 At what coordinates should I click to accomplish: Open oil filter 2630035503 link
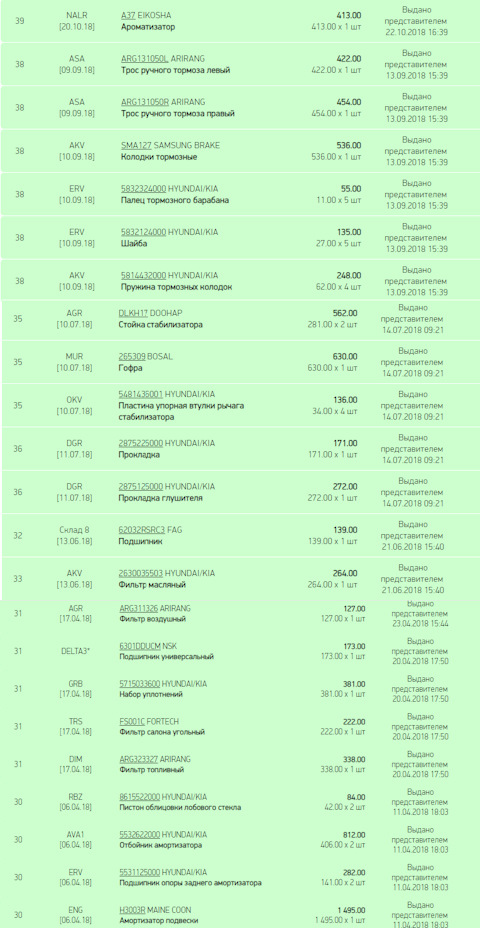tap(141, 573)
